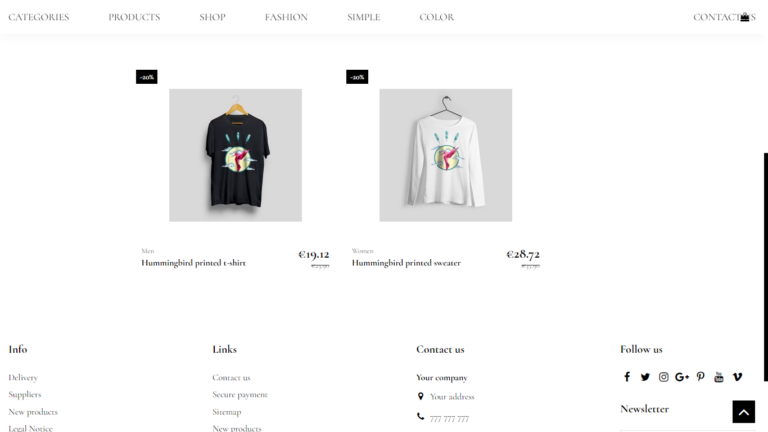This screenshot has height=432, width=768.
Task: Open the Instagram social icon
Action: 663,377
